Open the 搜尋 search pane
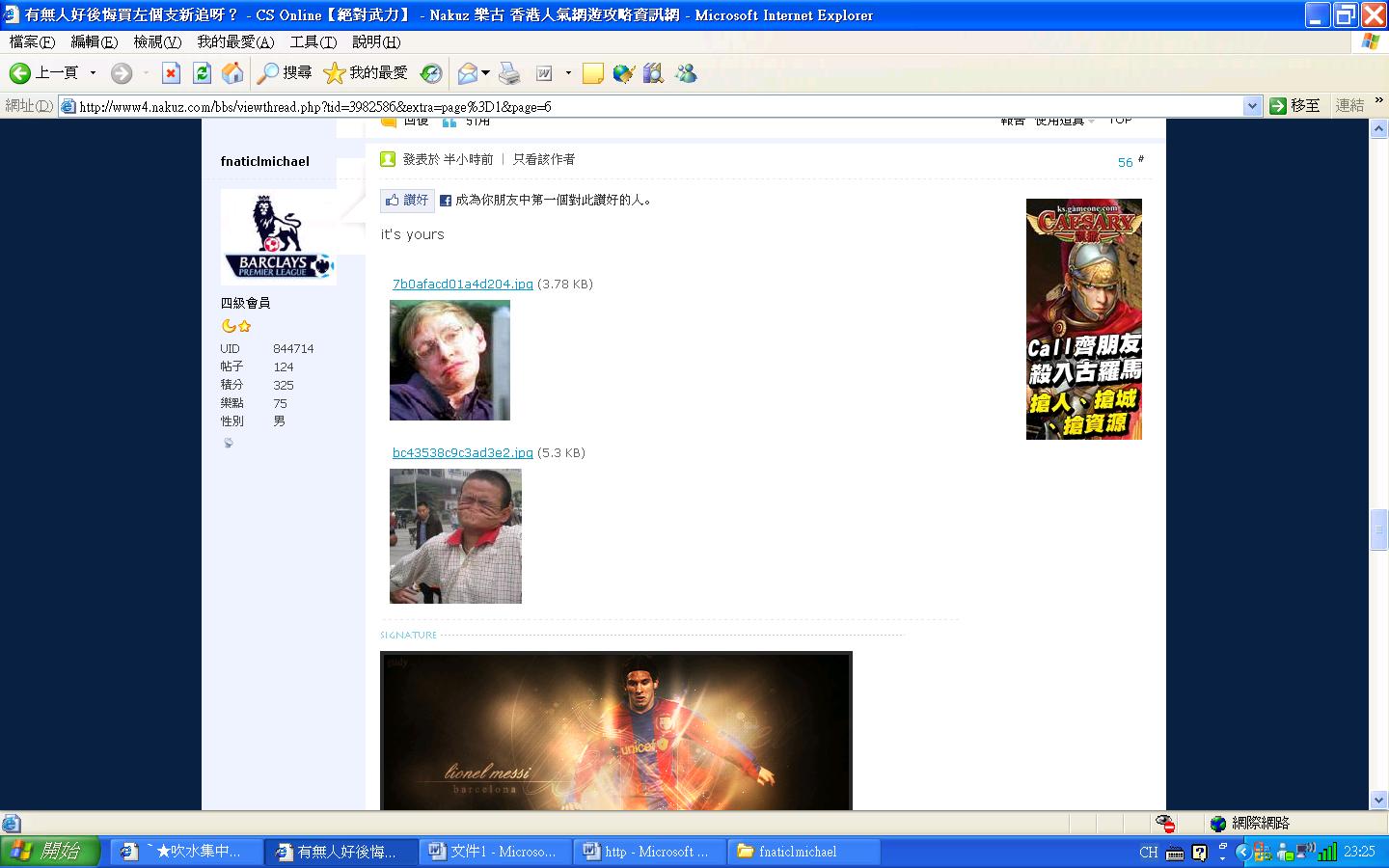The width and height of the screenshot is (1389, 868). [x=285, y=73]
